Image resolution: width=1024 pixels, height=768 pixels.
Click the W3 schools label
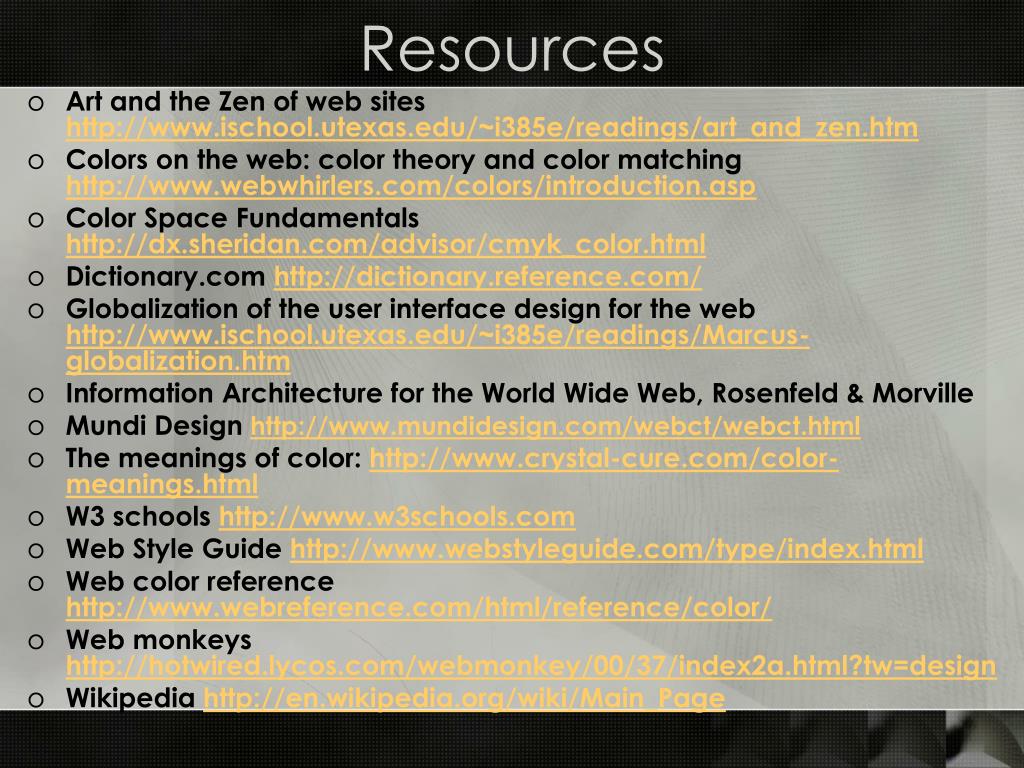138,517
